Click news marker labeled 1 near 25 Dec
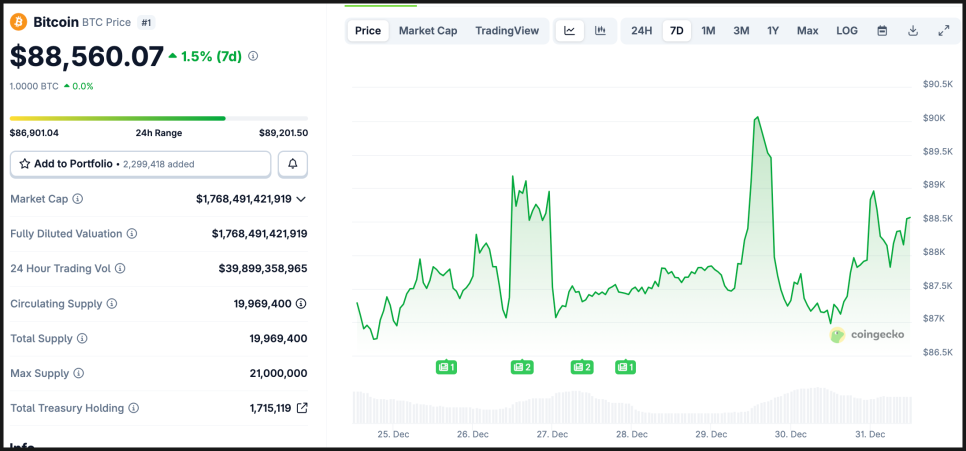This screenshot has height=451, width=966. tap(446, 367)
